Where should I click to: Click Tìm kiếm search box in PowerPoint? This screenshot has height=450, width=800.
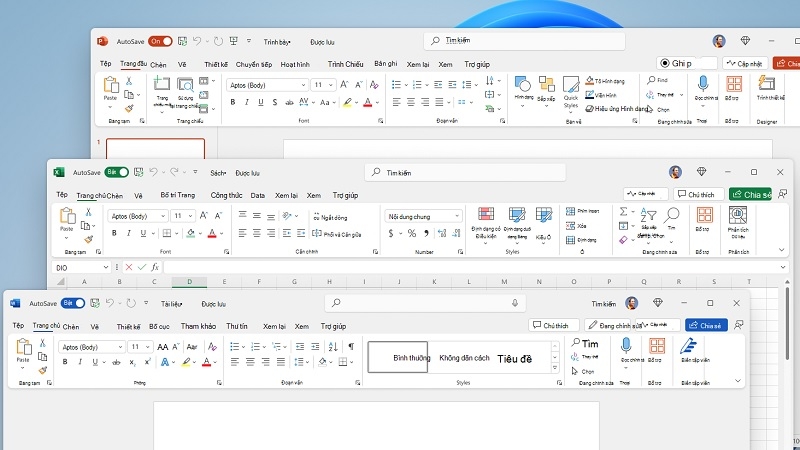(x=524, y=41)
